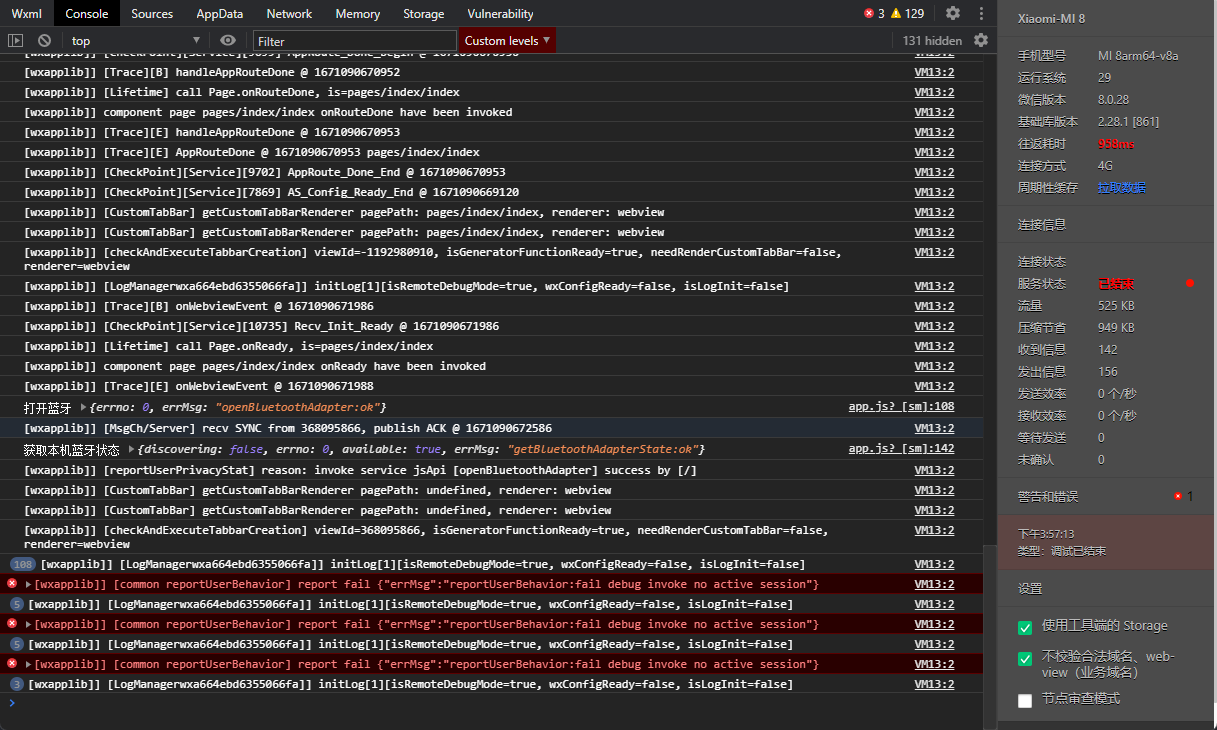Click the last error icon in console
Screen dimensions: 1217x730
tap(12, 663)
